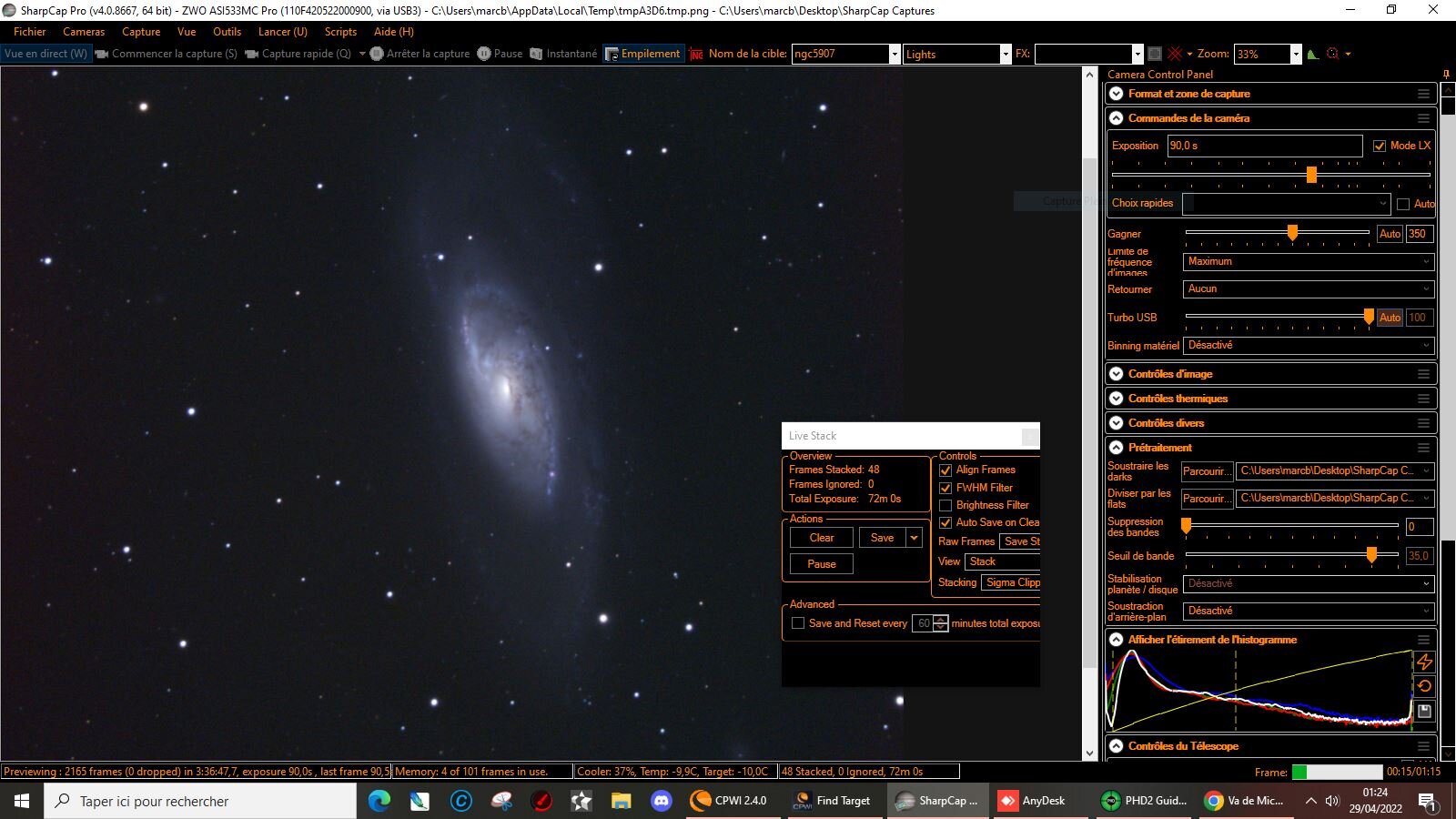
Task: Click the focus assistant target icon
Action: 1333,54
